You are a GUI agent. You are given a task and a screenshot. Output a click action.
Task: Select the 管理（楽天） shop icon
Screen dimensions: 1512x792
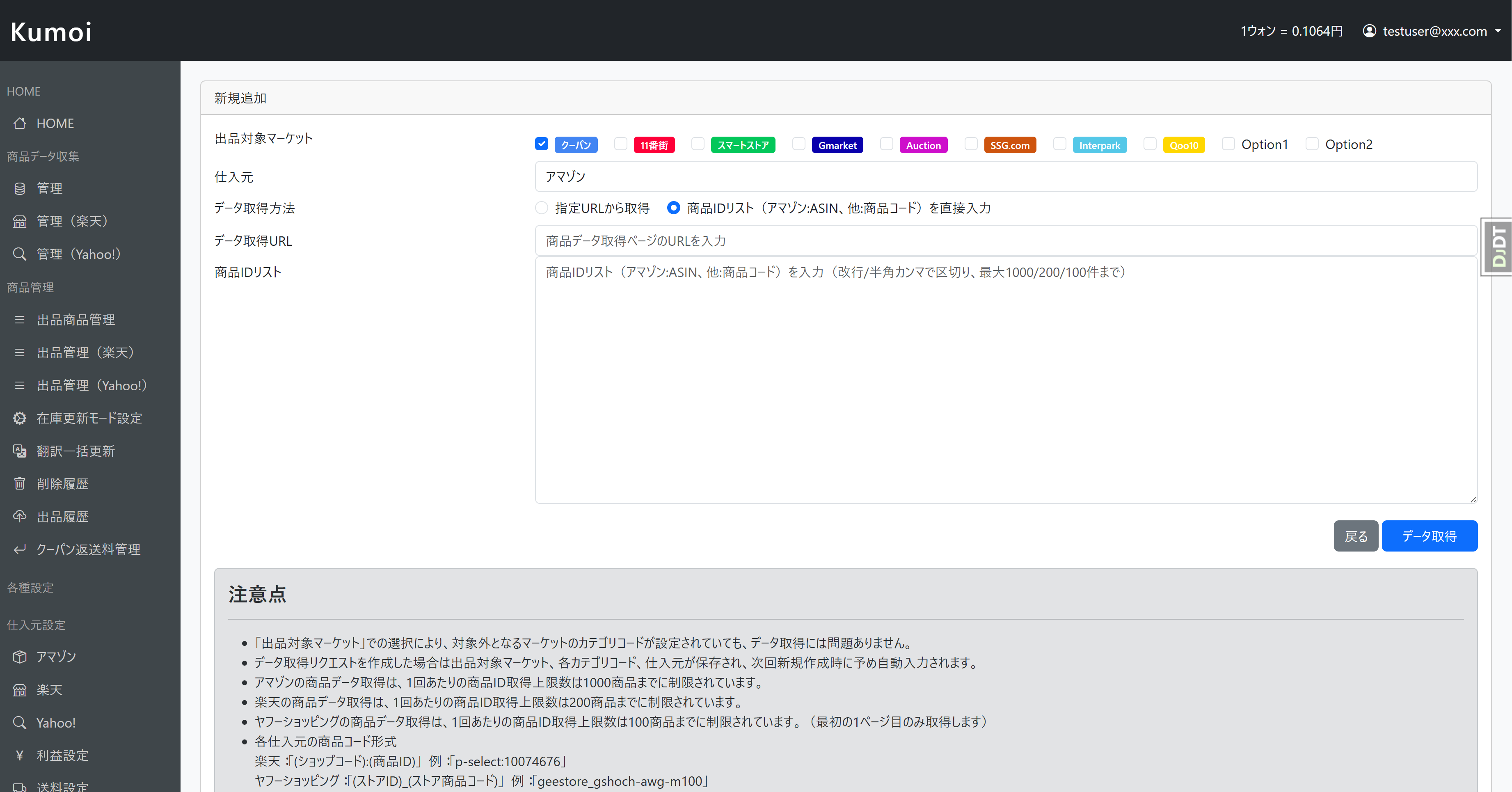click(x=20, y=221)
